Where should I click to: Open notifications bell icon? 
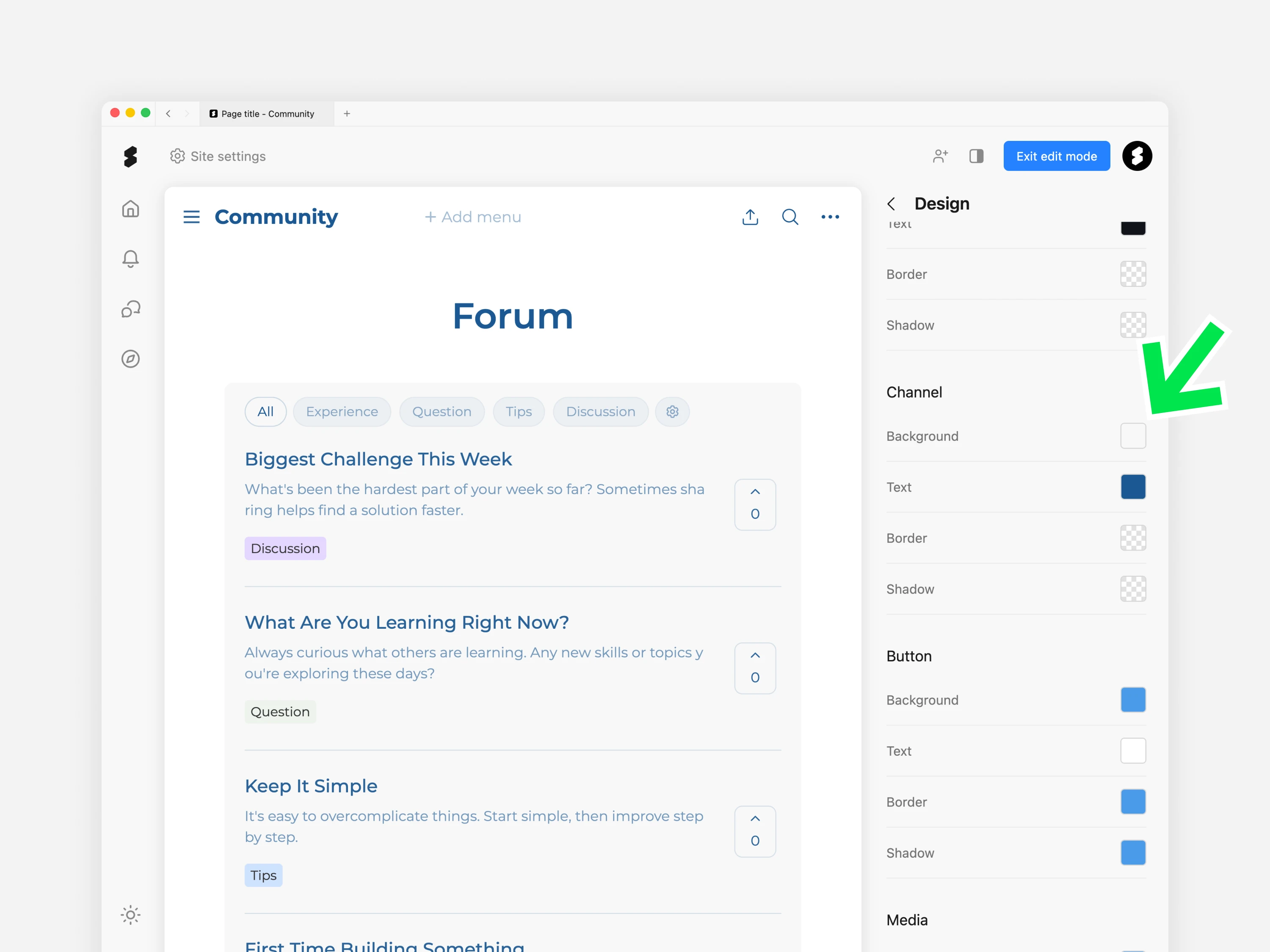click(x=130, y=259)
